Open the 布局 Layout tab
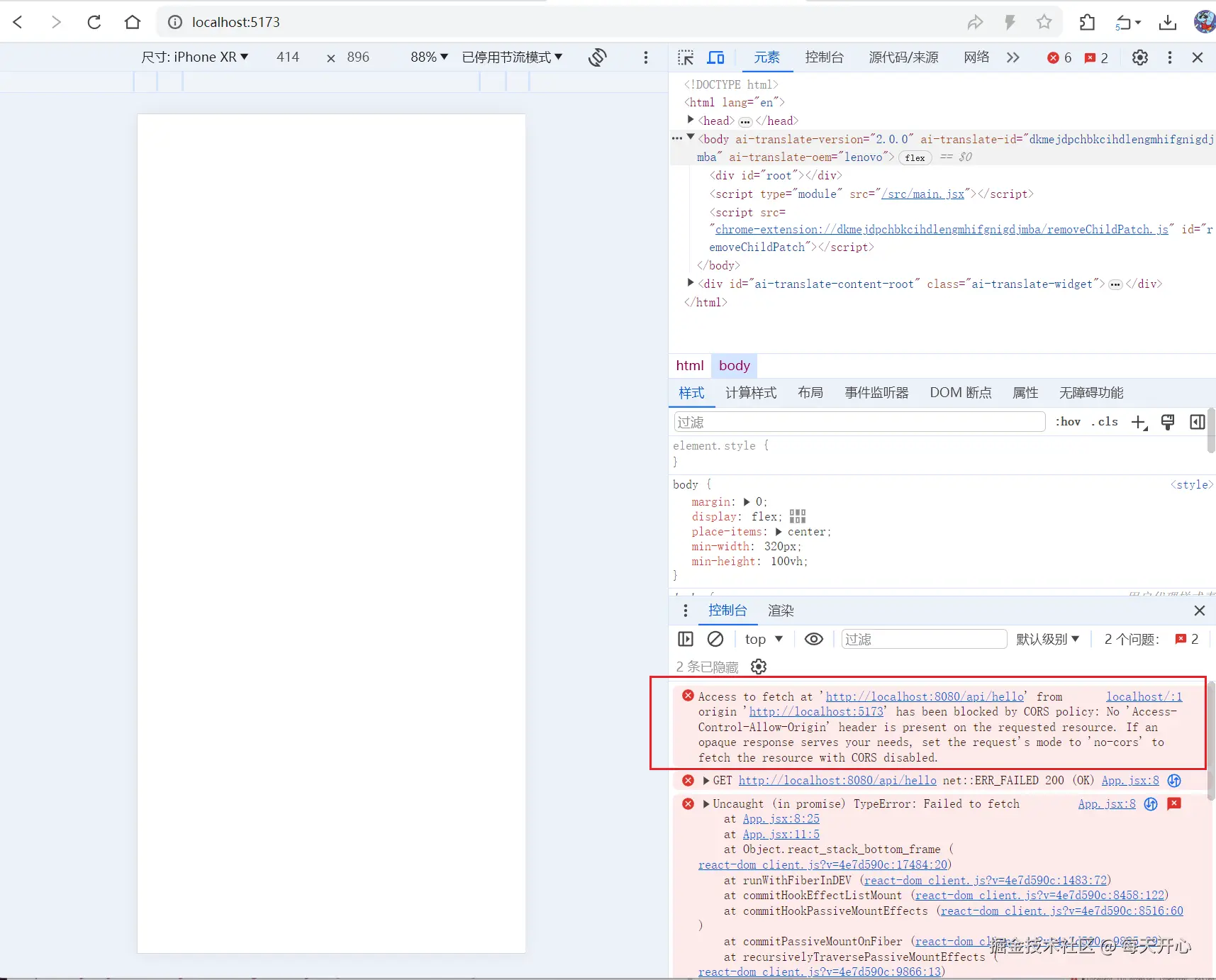 [x=810, y=393]
